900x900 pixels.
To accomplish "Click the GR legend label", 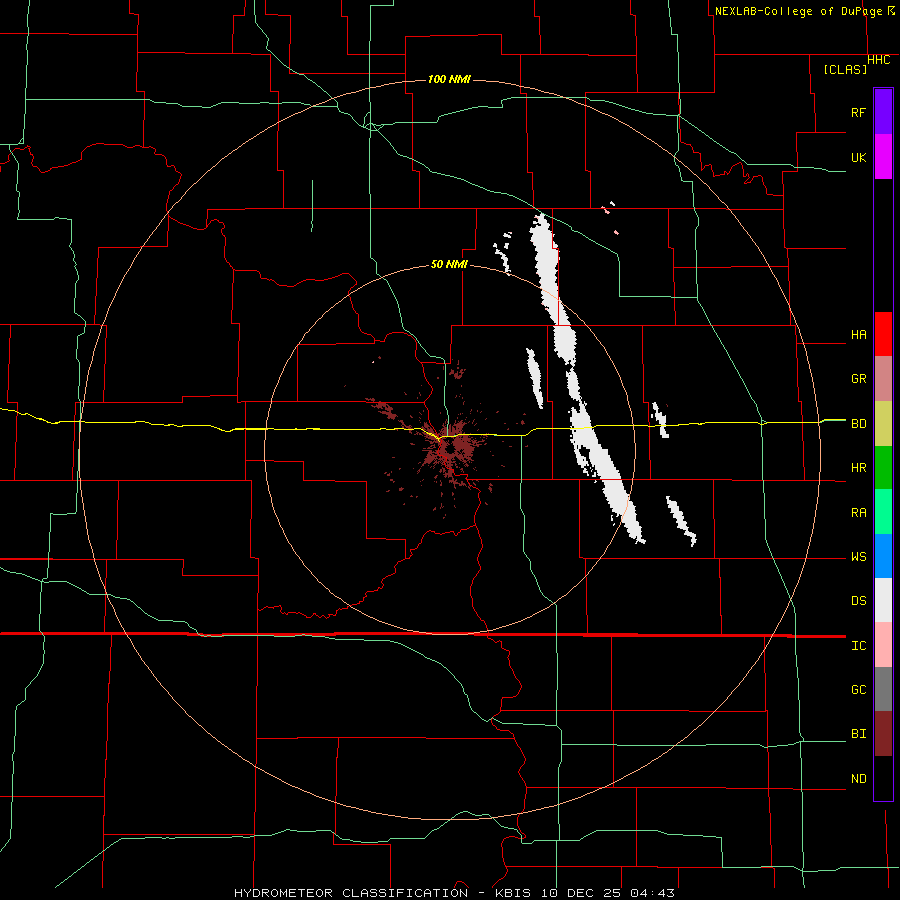I will pos(858,379).
